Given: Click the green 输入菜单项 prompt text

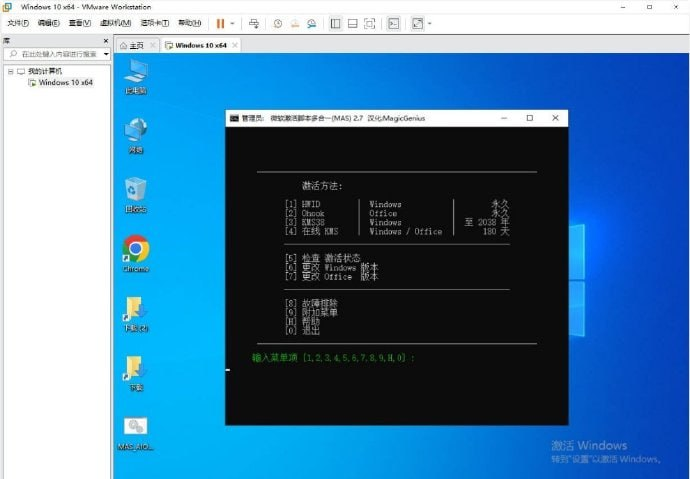Looking at the screenshot, I should click(x=333, y=358).
